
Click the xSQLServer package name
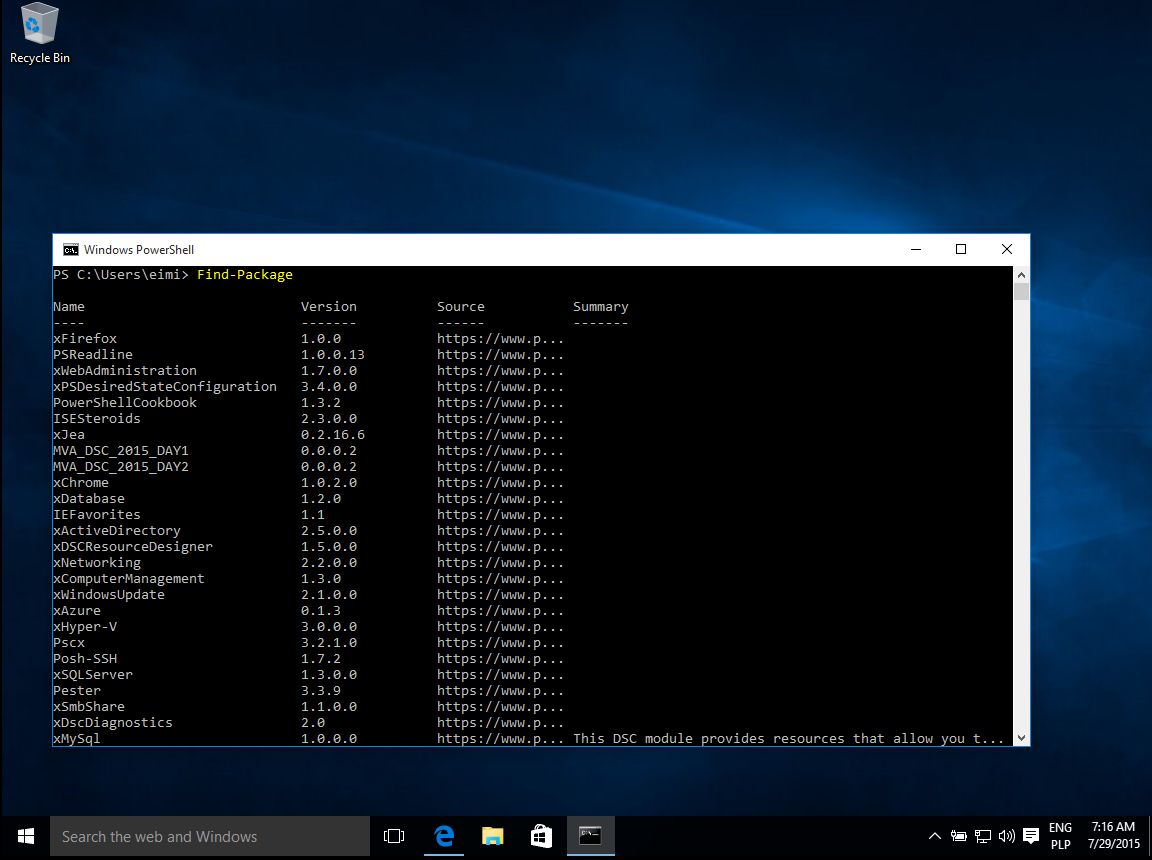pos(93,675)
